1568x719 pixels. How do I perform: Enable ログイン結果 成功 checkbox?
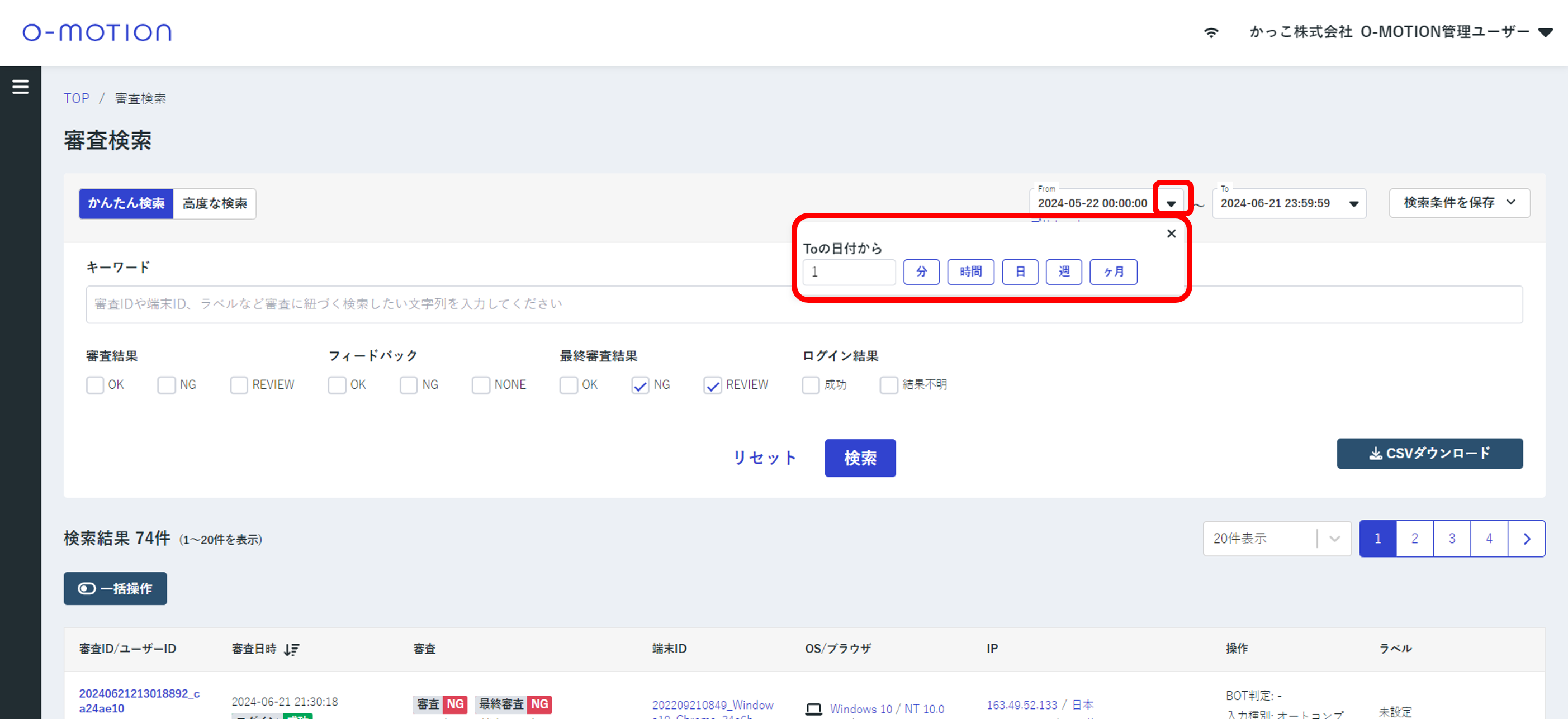coord(810,384)
